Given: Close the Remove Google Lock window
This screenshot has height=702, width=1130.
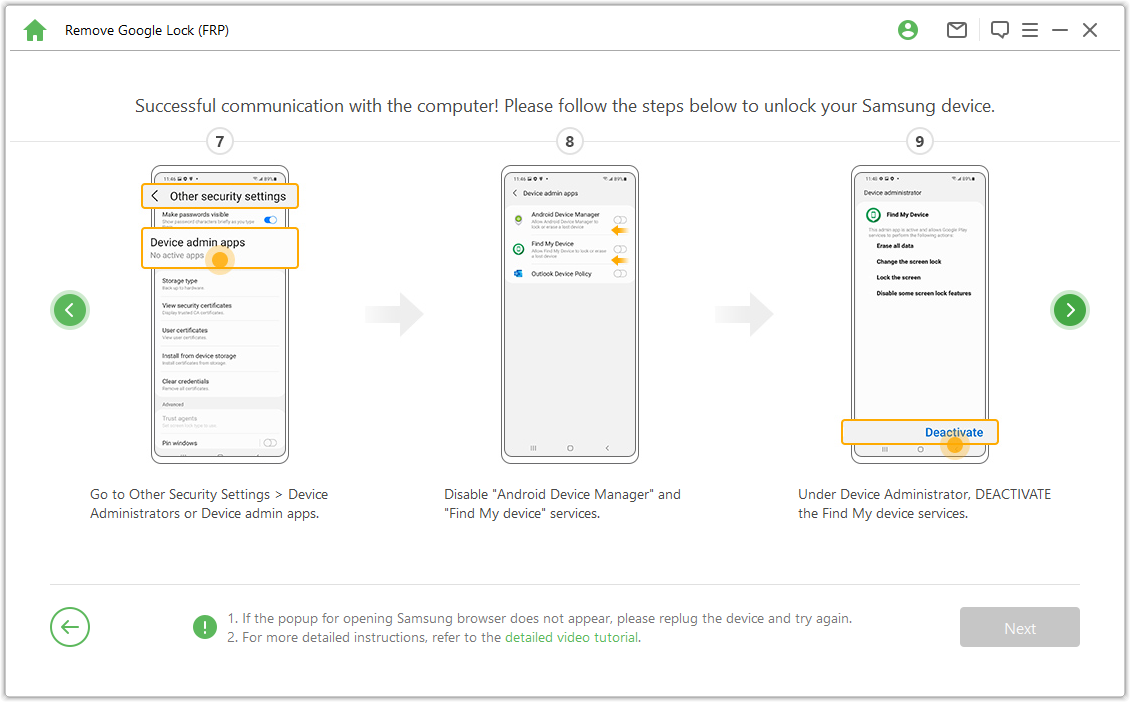Looking at the screenshot, I should 1090,30.
